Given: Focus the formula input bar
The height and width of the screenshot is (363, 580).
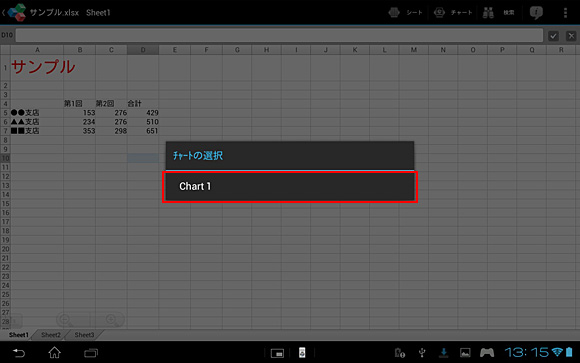Looking at the screenshot, I should point(279,36).
